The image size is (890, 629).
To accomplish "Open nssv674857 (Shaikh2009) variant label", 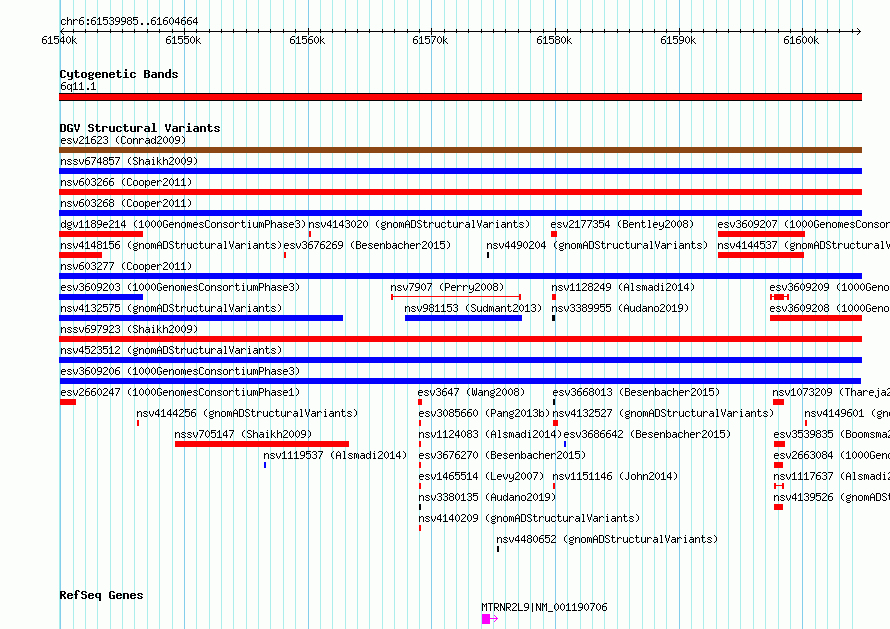I will (x=129, y=161).
